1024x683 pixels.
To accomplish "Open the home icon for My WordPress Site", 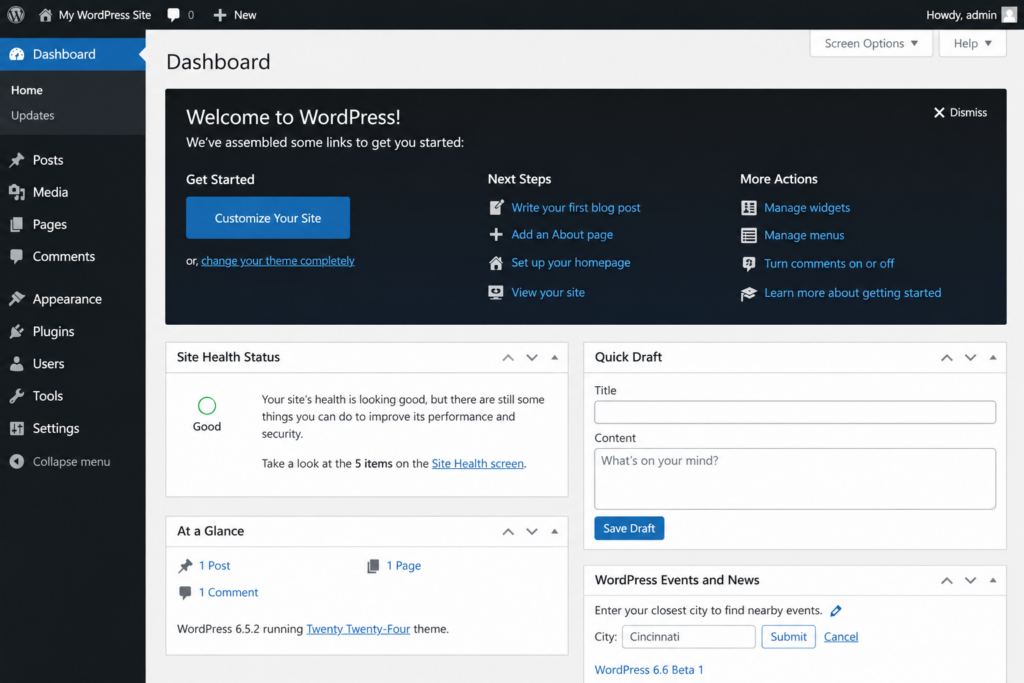I will click(45, 14).
